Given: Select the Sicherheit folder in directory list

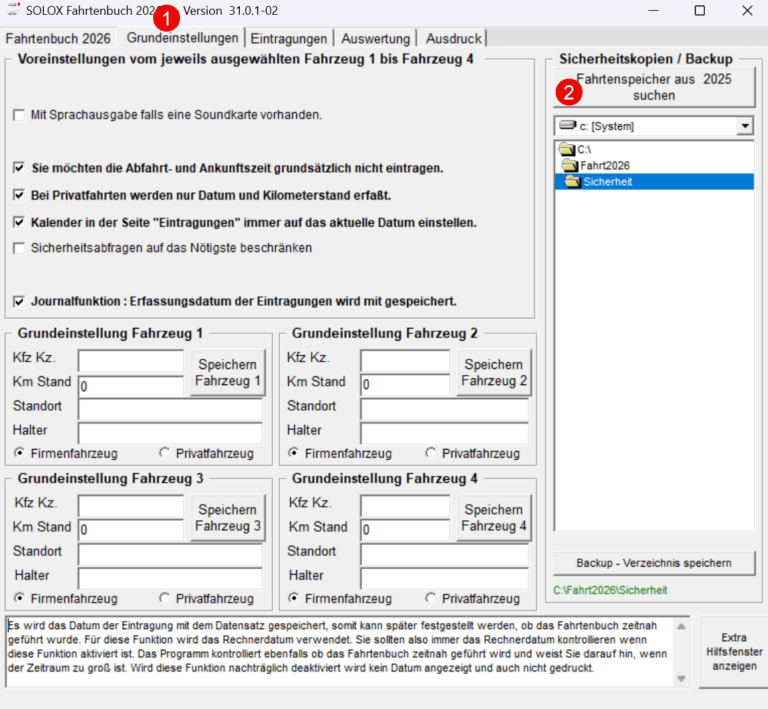Looking at the screenshot, I should (608, 181).
